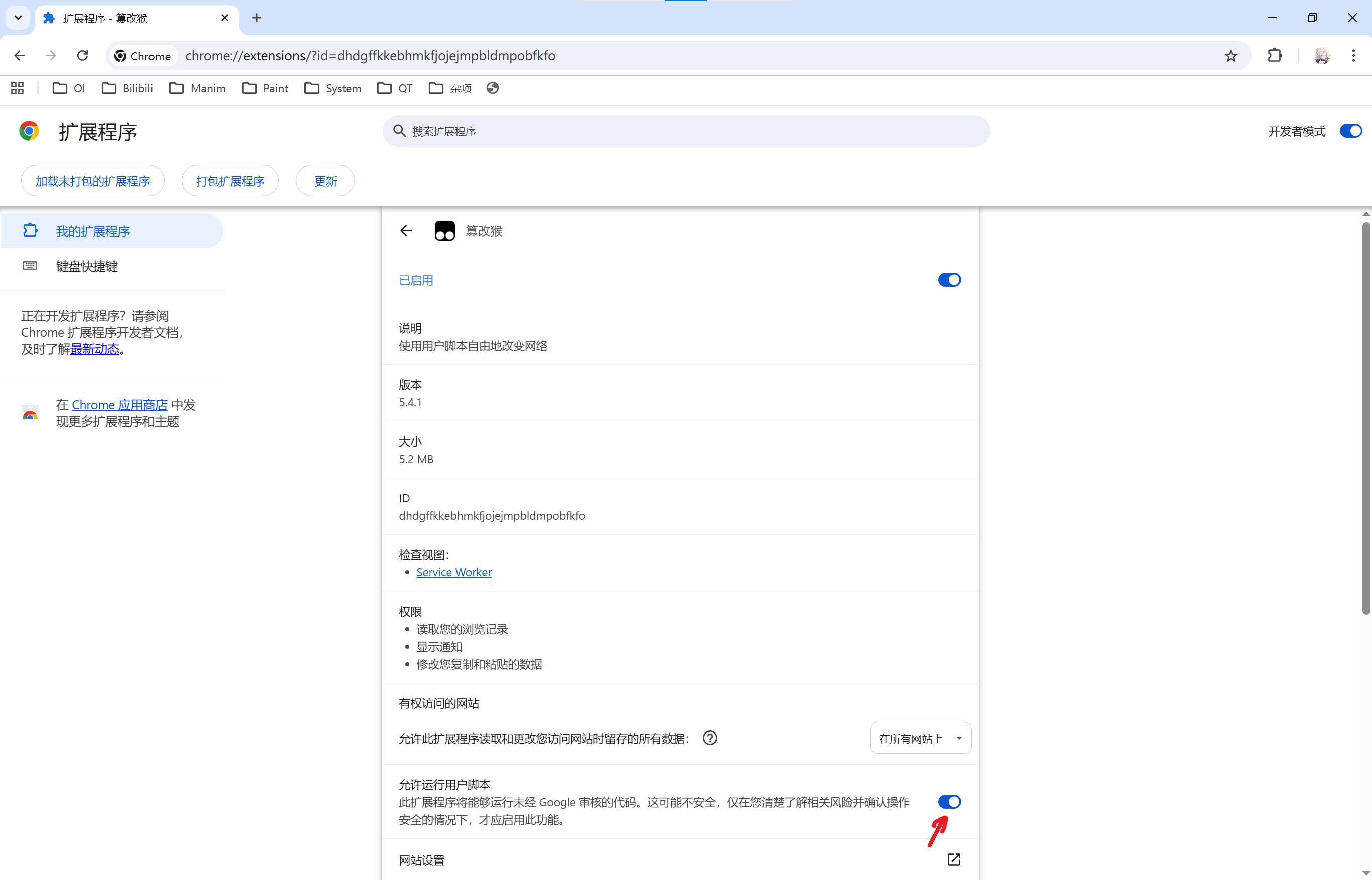Image resolution: width=1372 pixels, height=880 pixels.
Task: Click the extension ID dhdgffkkebhmkfjojejmpbldmpobfkfo text
Action: click(492, 515)
